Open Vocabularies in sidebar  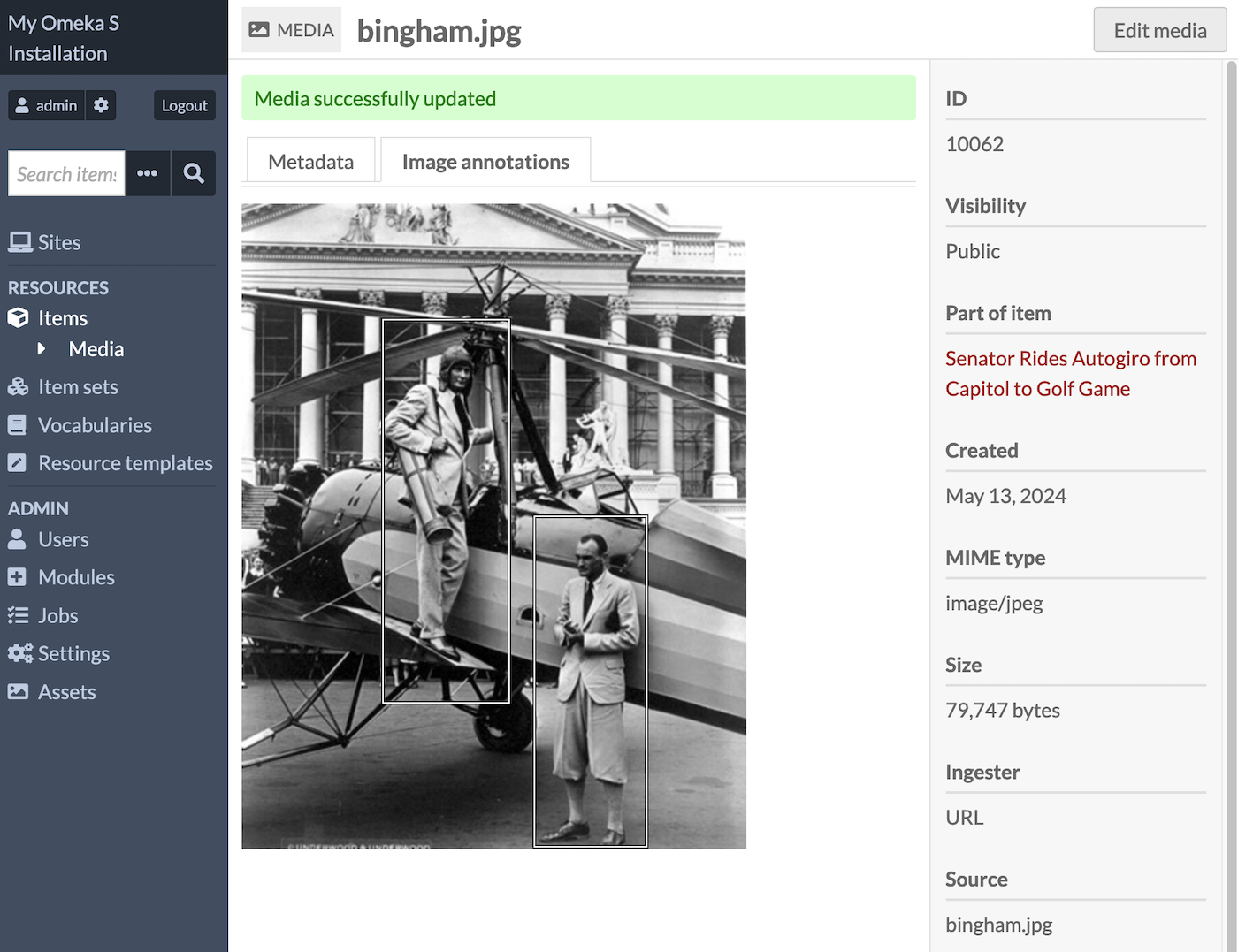click(x=95, y=425)
